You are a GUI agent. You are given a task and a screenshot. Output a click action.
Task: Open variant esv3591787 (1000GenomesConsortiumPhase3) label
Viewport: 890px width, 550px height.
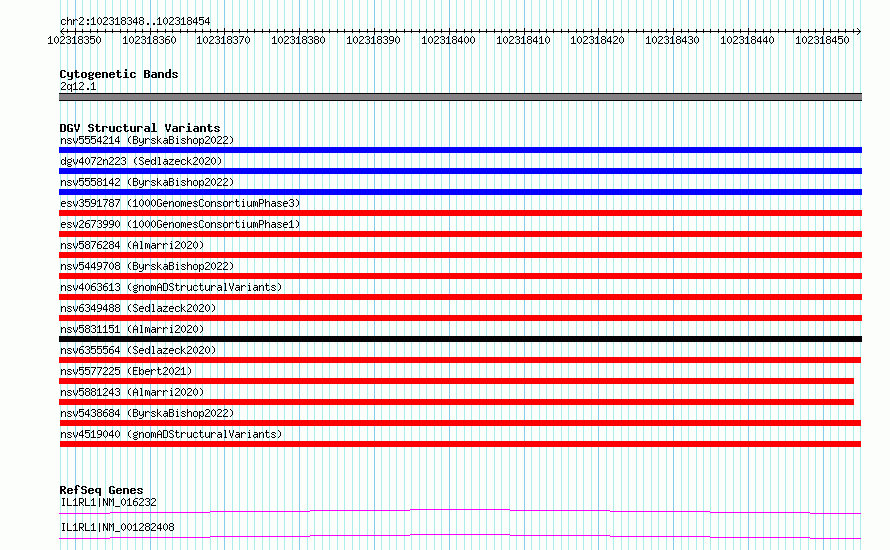coord(180,203)
